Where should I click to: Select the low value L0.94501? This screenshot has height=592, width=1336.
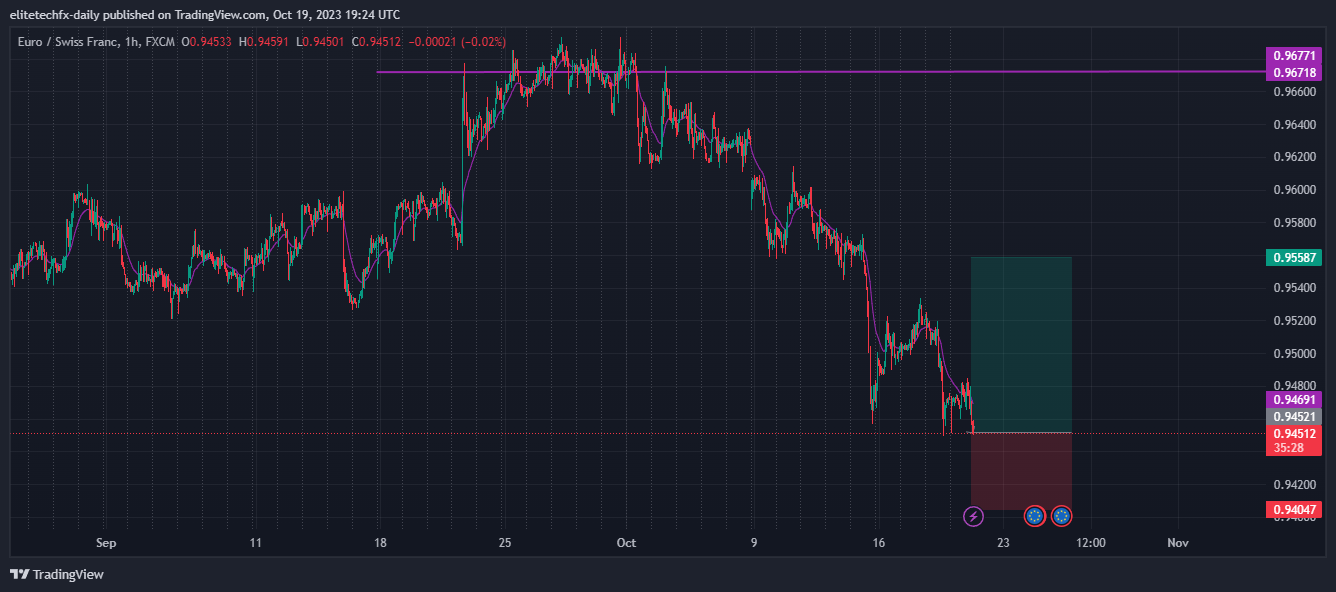pyautogui.click(x=321, y=41)
